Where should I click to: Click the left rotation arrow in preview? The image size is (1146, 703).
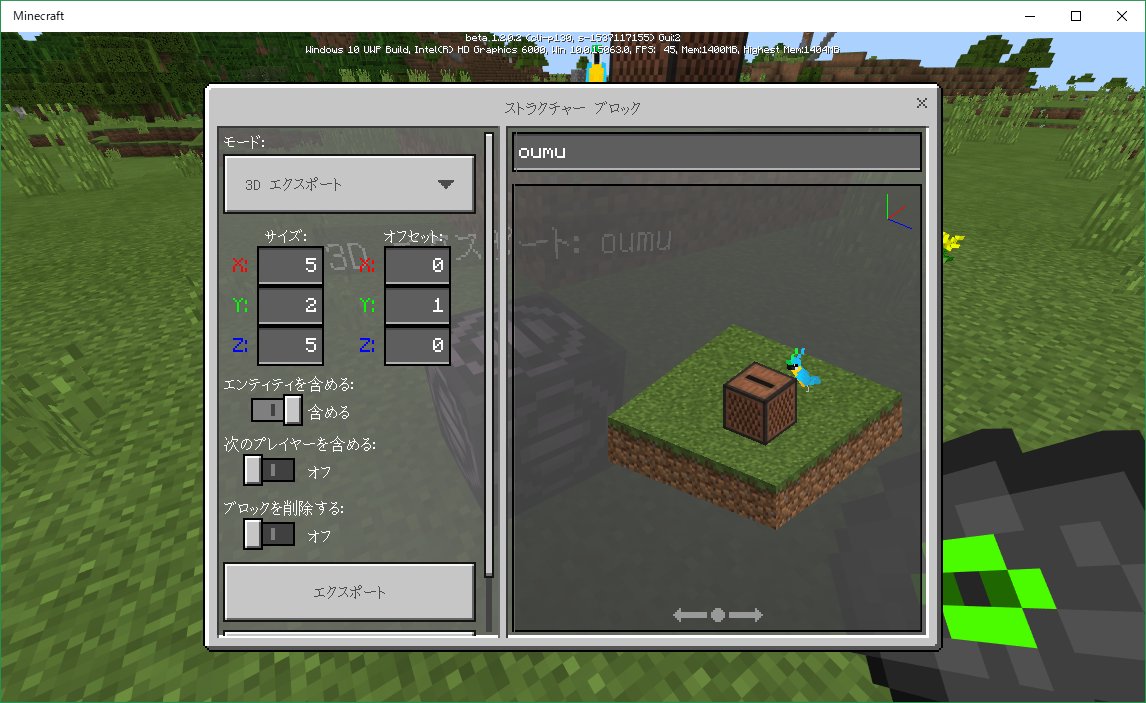point(689,615)
